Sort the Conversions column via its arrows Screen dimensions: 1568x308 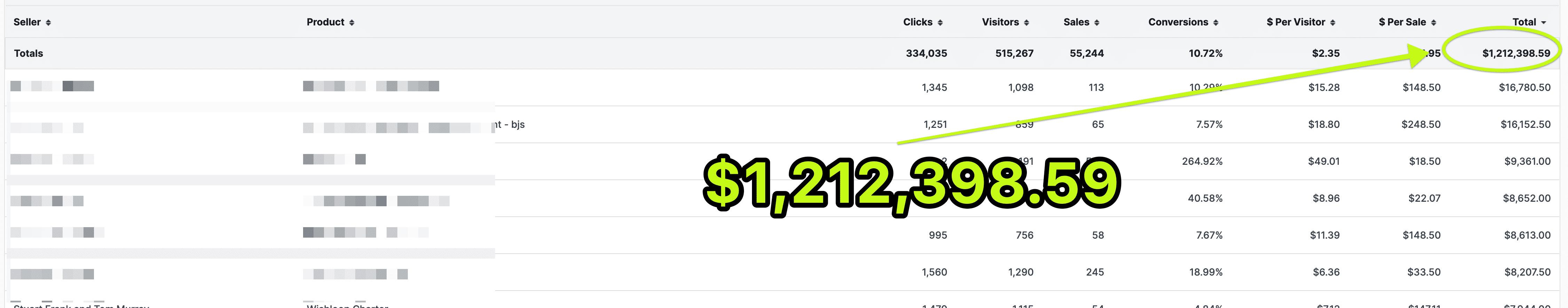pyautogui.click(x=1215, y=23)
